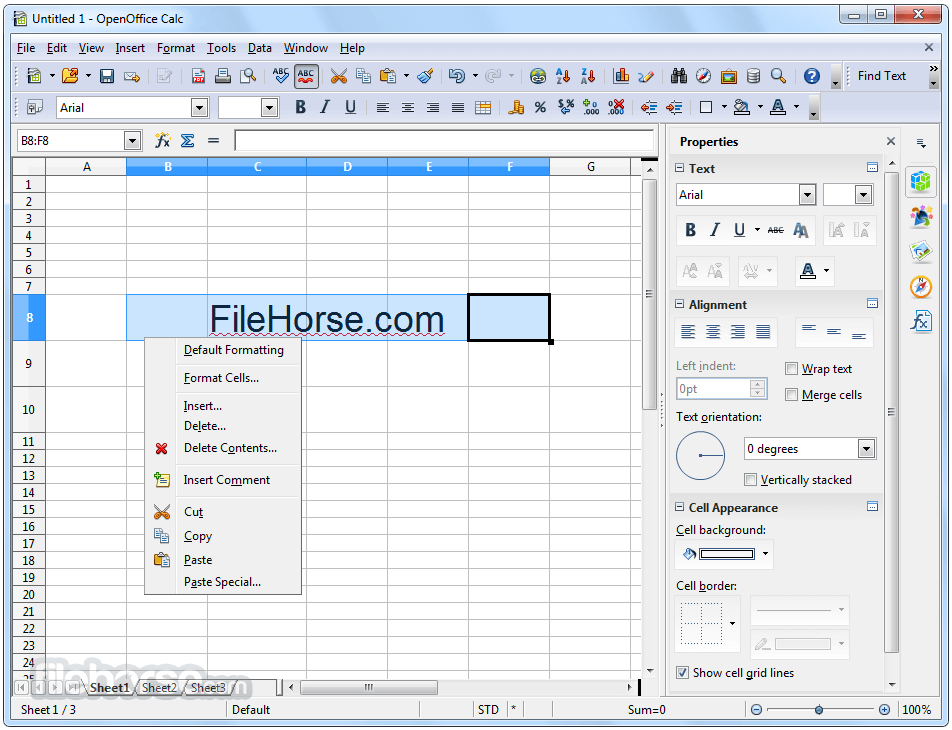Open the Tools menu
This screenshot has height=730, width=952.
coord(221,48)
